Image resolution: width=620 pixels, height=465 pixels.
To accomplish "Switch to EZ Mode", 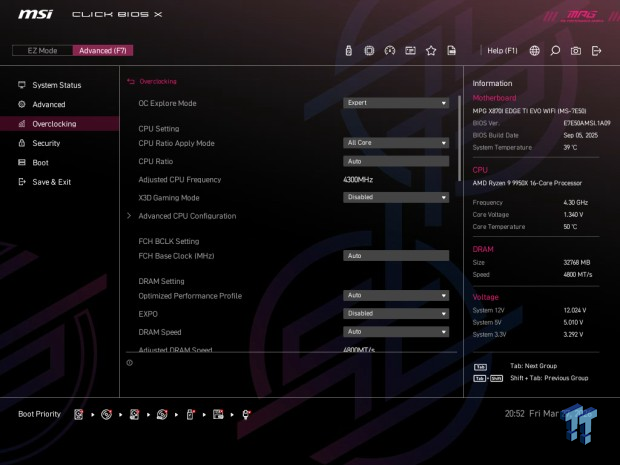I will [x=42, y=51].
